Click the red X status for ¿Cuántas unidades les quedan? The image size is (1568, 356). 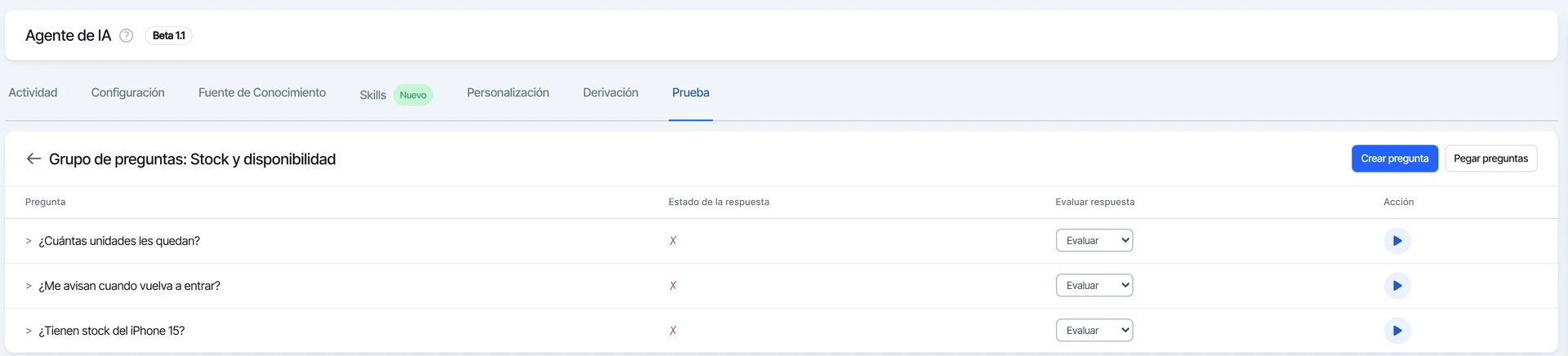673,241
